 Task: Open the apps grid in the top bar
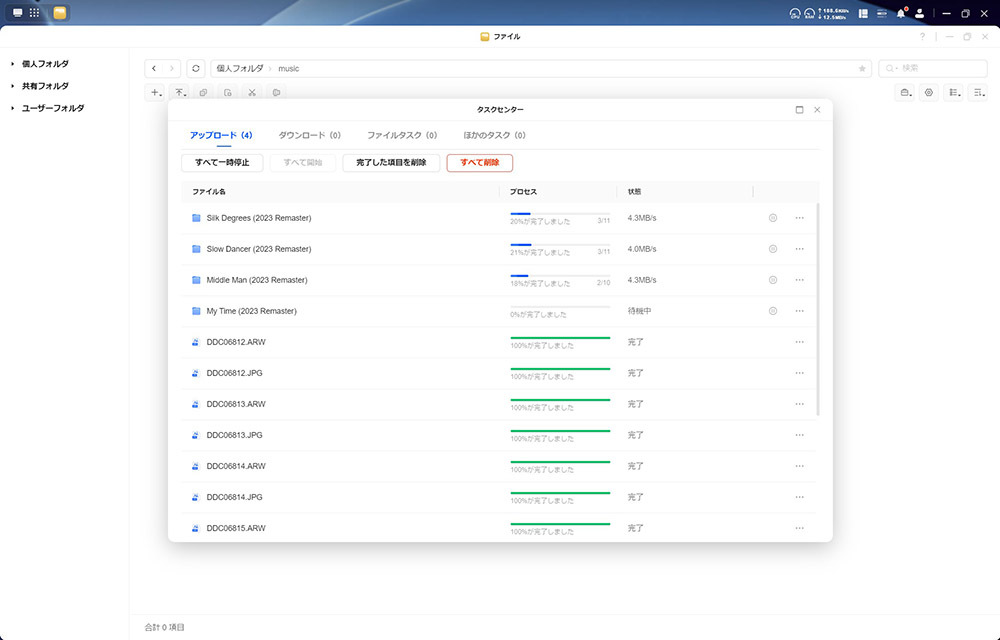pos(34,13)
